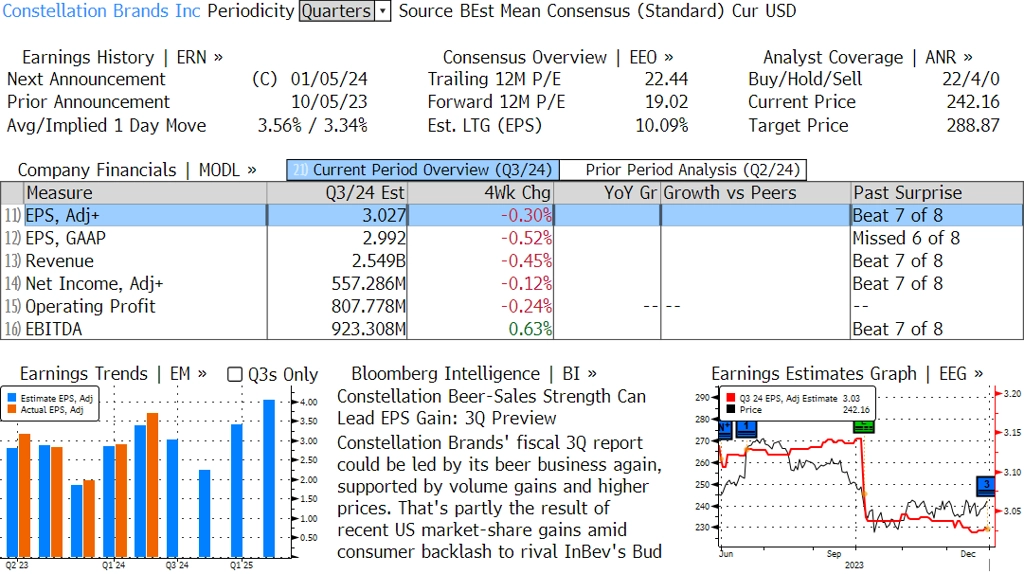Click the red EPS Adj Estimate legend swatch
The width and height of the screenshot is (1024, 574).
(730, 398)
